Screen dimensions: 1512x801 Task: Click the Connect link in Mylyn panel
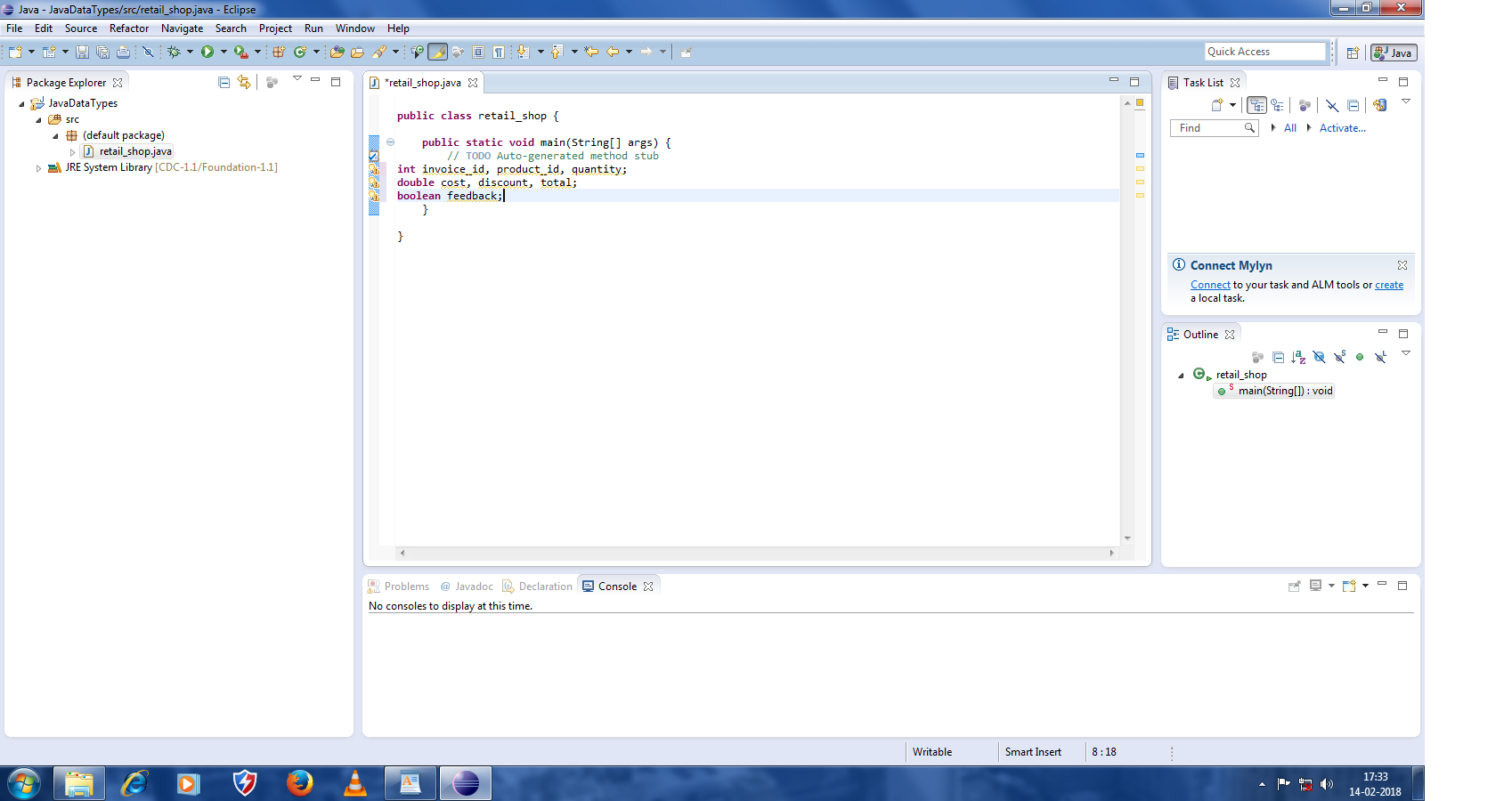(x=1210, y=285)
